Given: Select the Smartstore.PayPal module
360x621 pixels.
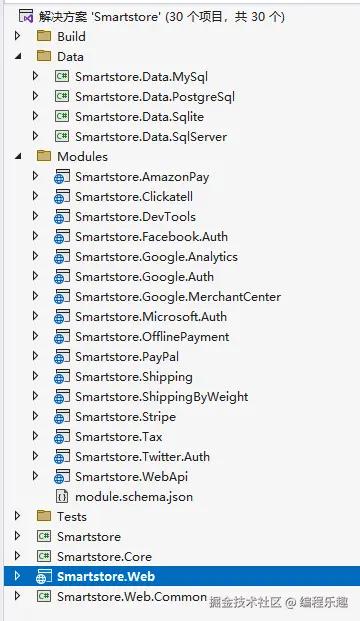Looking at the screenshot, I should [127, 356].
